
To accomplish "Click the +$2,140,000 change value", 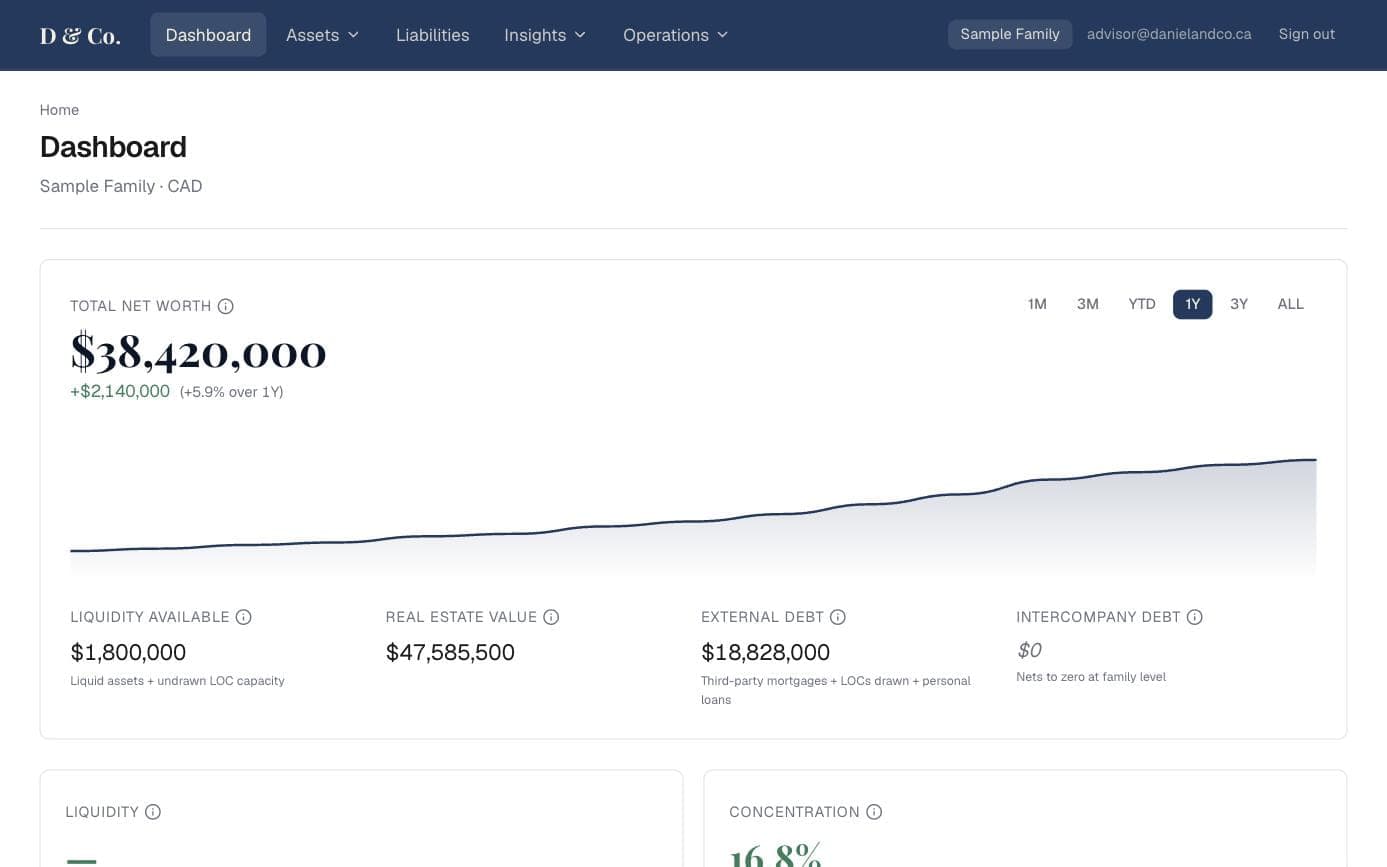I will (x=120, y=392).
